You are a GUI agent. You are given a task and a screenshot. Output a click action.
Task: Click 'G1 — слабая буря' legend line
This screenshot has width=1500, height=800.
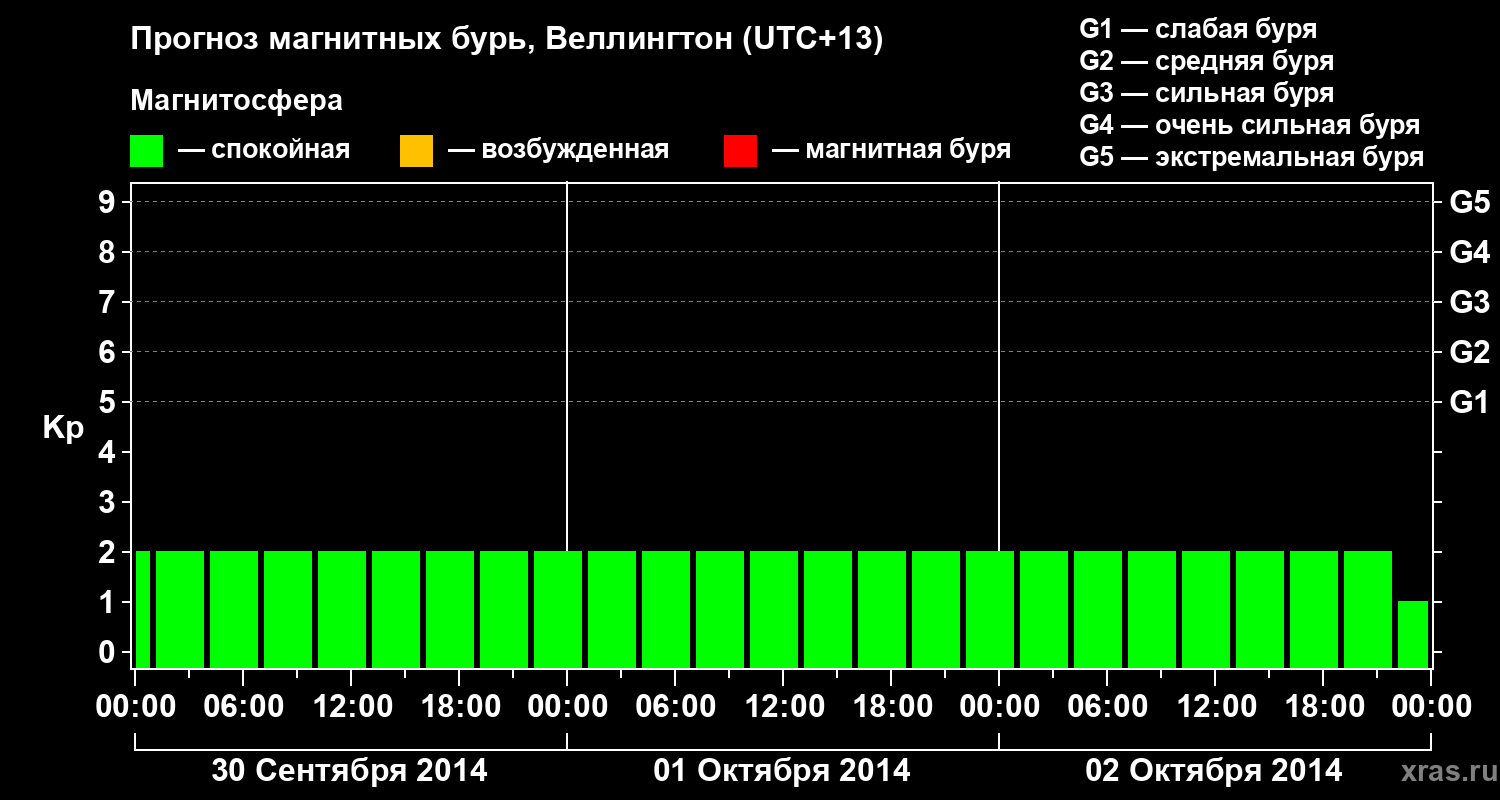point(1198,29)
